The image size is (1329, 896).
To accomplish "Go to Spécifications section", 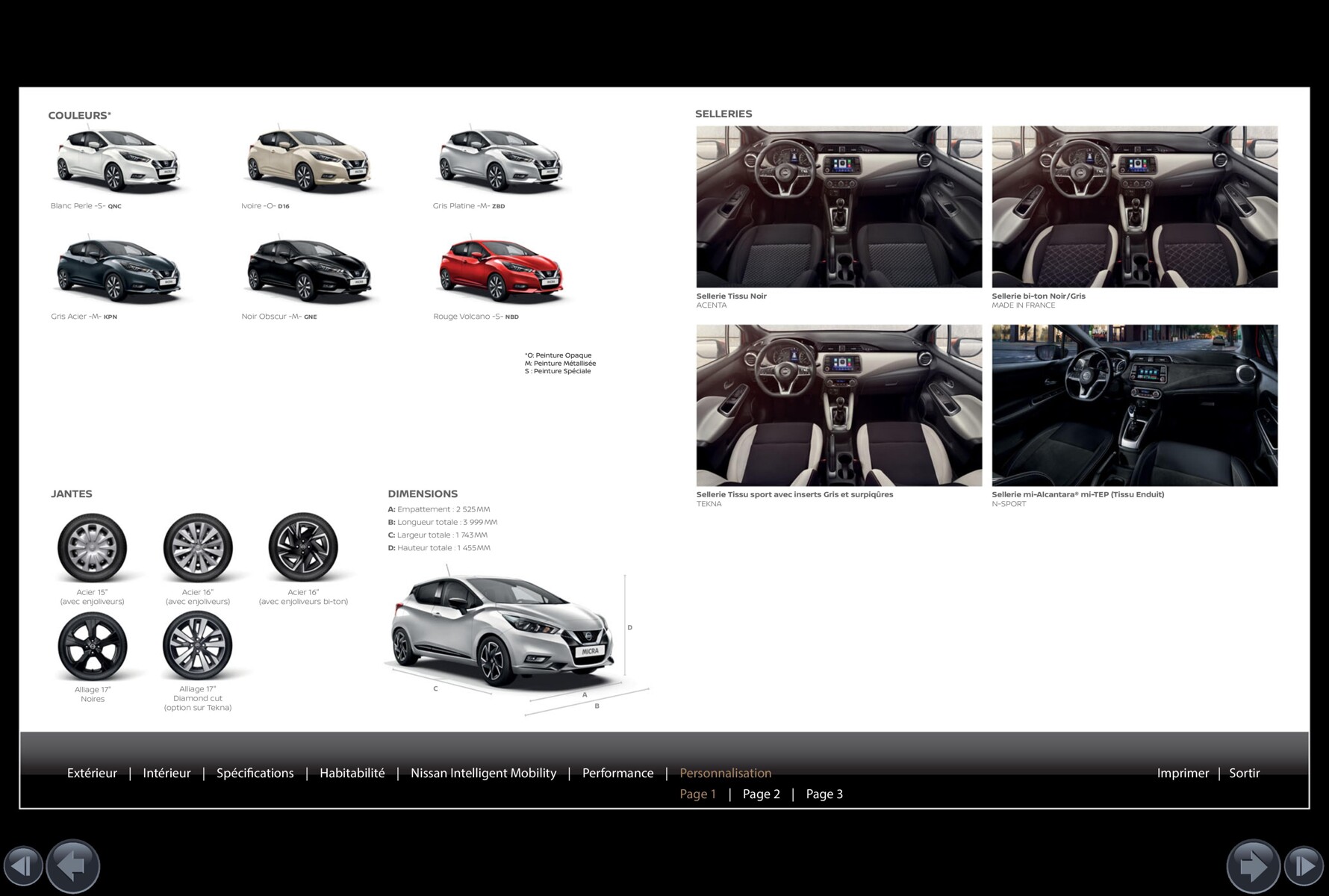I will (255, 774).
